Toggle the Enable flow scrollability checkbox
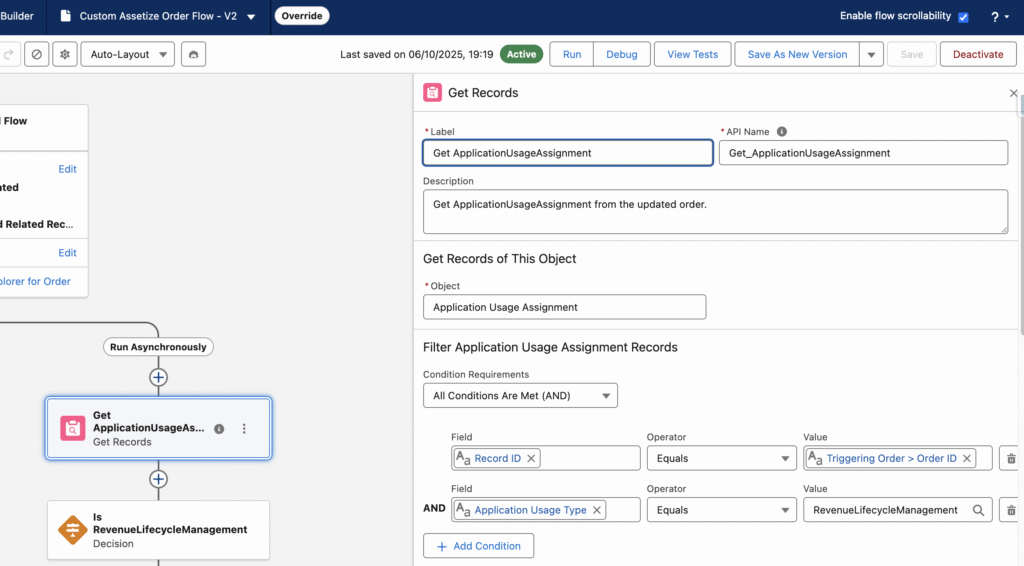The height and width of the screenshot is (566, 1024). pyautogui.click(x=963, y=17)
